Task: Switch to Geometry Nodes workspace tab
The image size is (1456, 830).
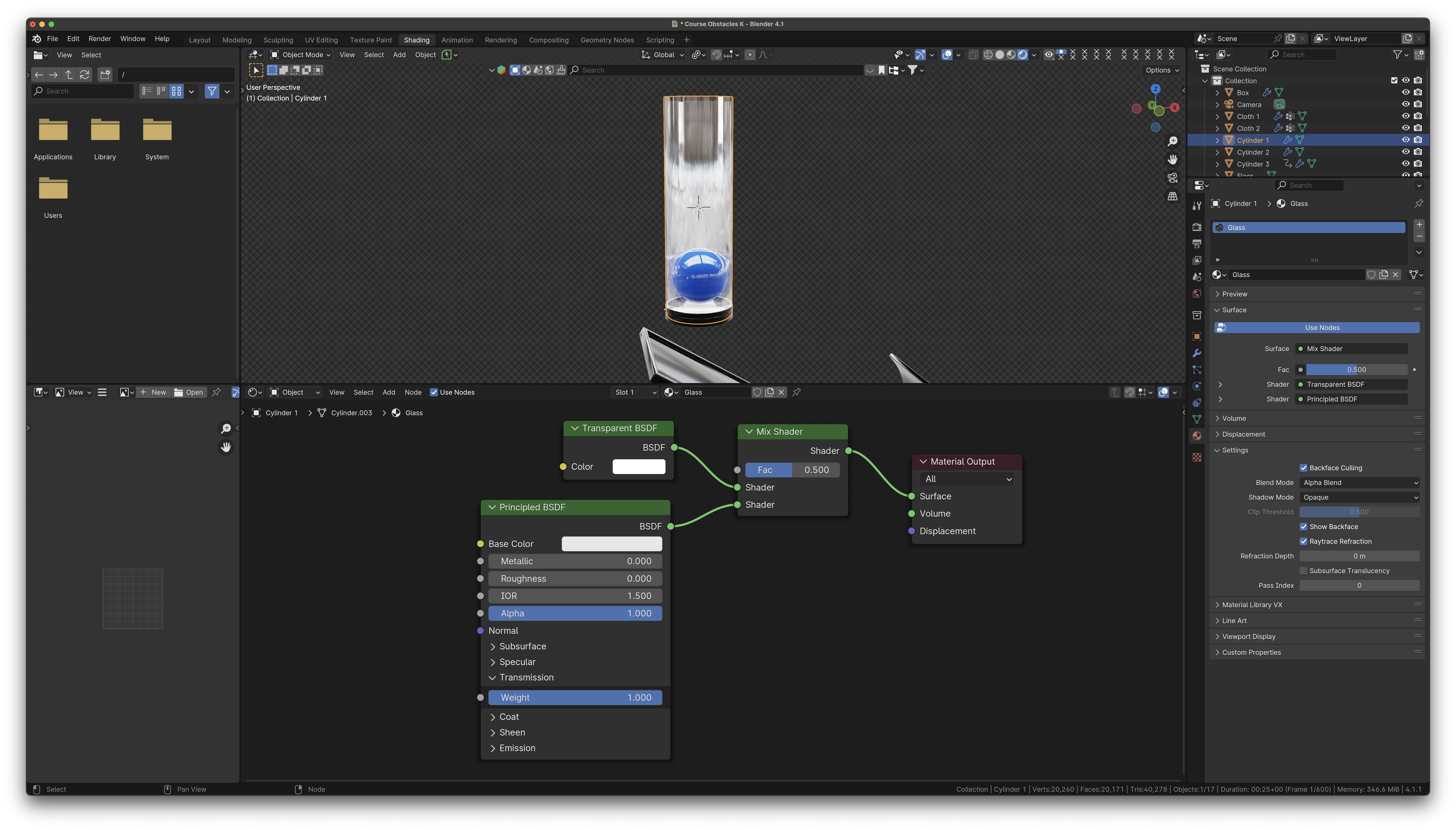Action: [607, 40]
